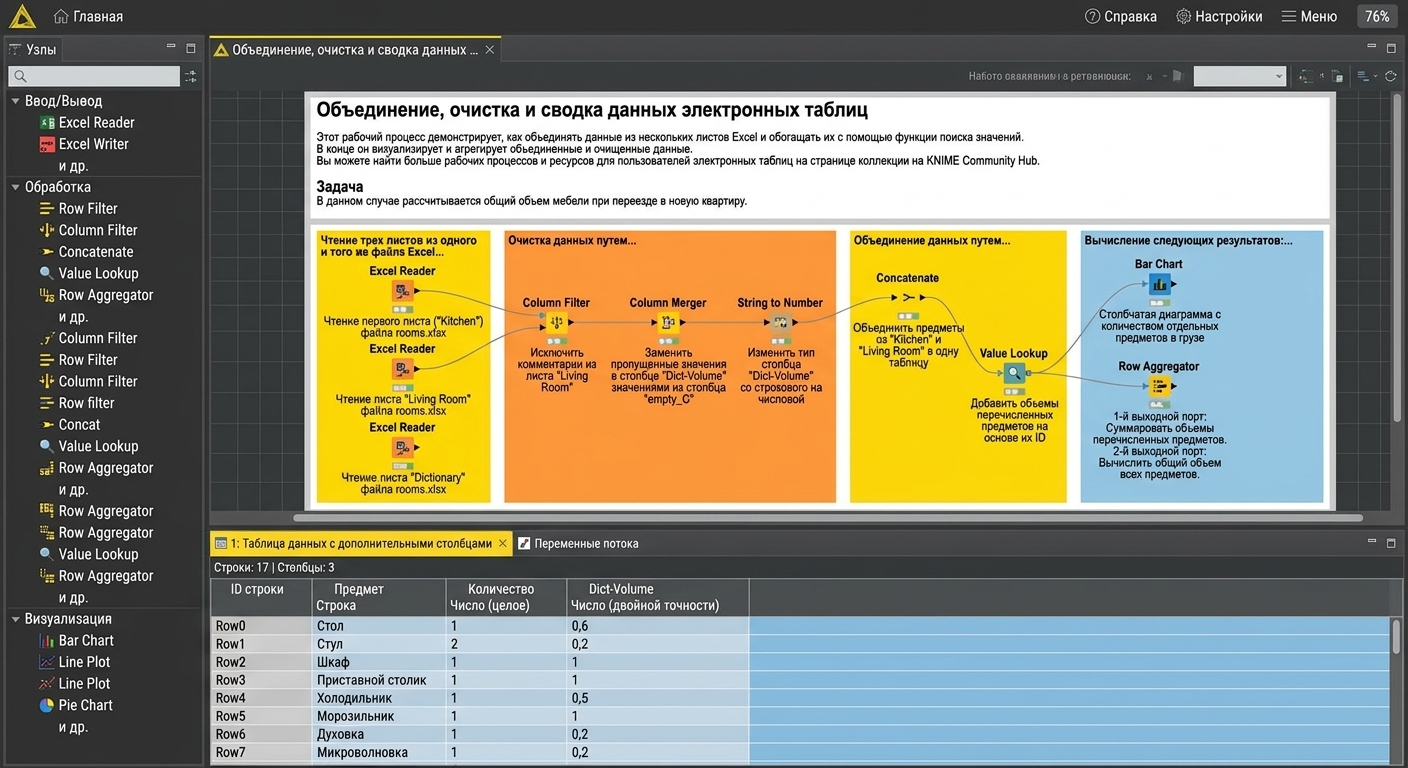The height and width of the screenshot is (768, 1408).
Task: Open the empty toolbar combo box
Action: point(1239,76)
